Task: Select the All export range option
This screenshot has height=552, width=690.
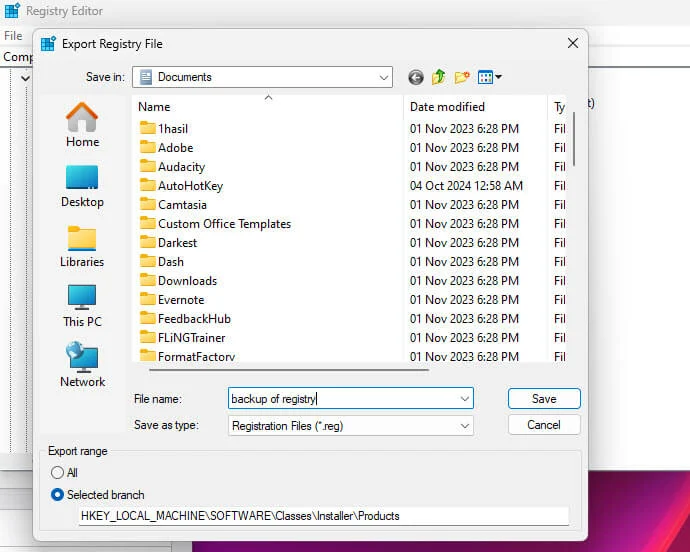Action: pyautogui.click(x=57, y=472)
